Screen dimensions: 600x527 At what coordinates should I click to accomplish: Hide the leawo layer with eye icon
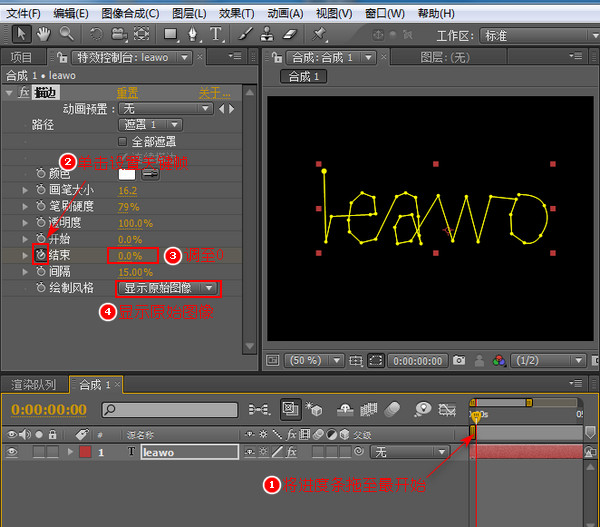(12, 452)
